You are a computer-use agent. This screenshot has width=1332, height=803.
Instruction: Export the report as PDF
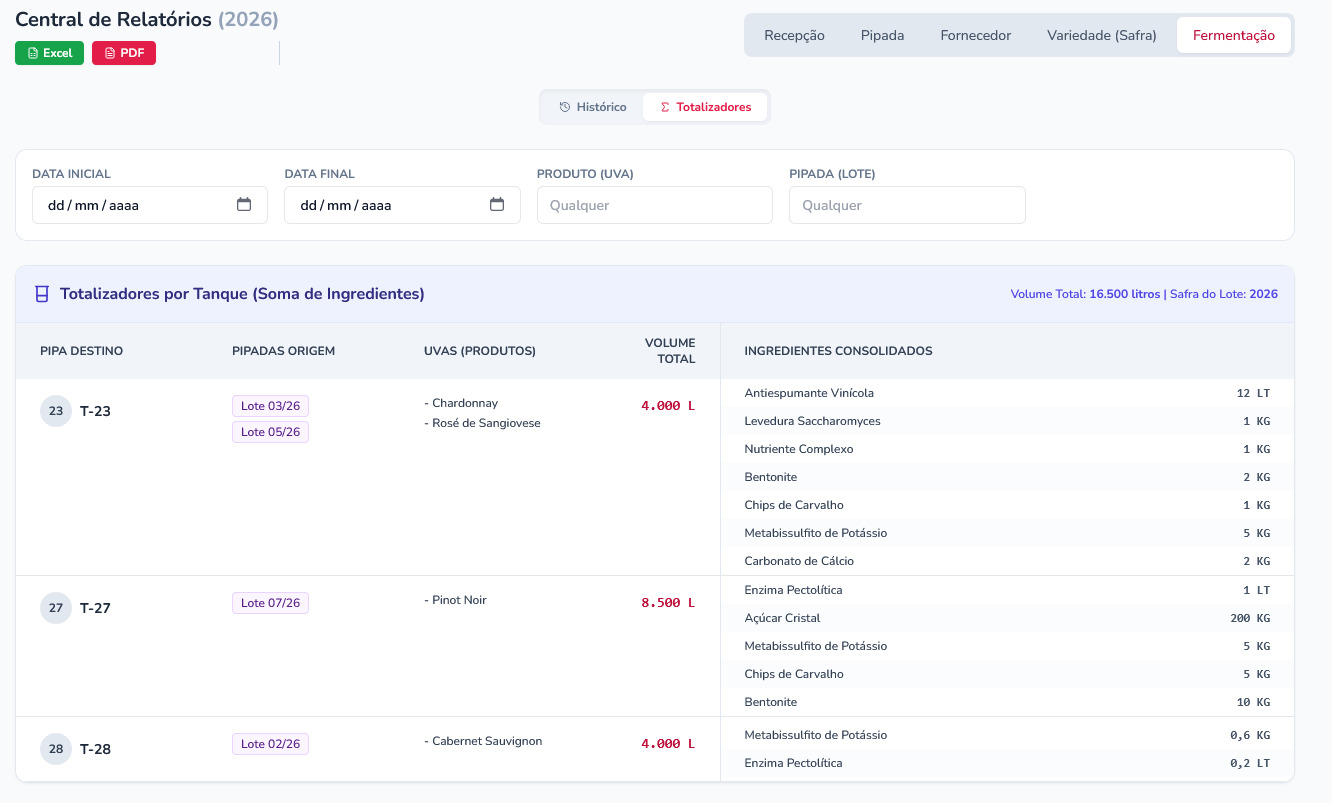pyautogui.click(x=124, y=53)
